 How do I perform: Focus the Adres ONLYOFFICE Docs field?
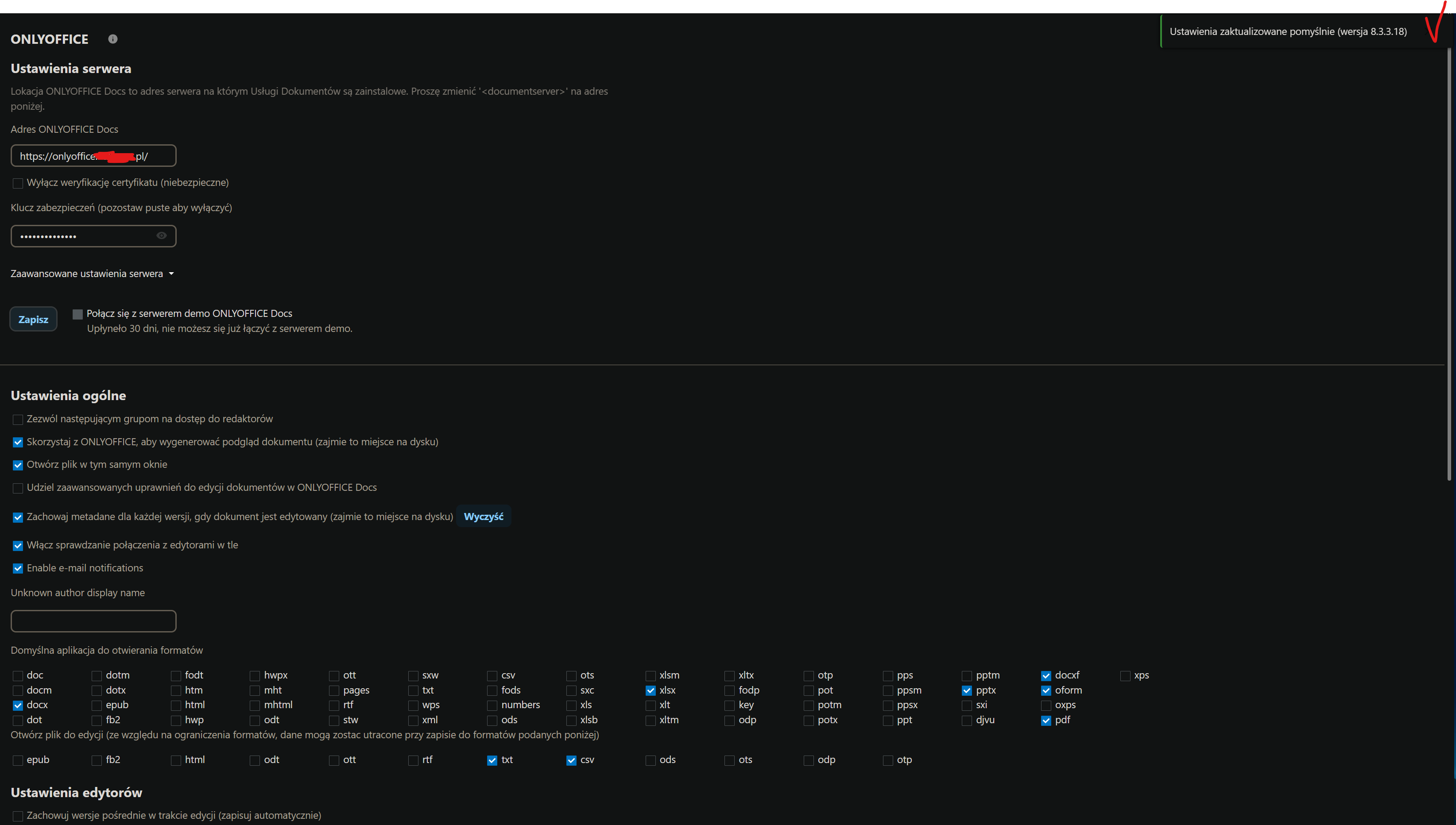[x=93, y=156]
